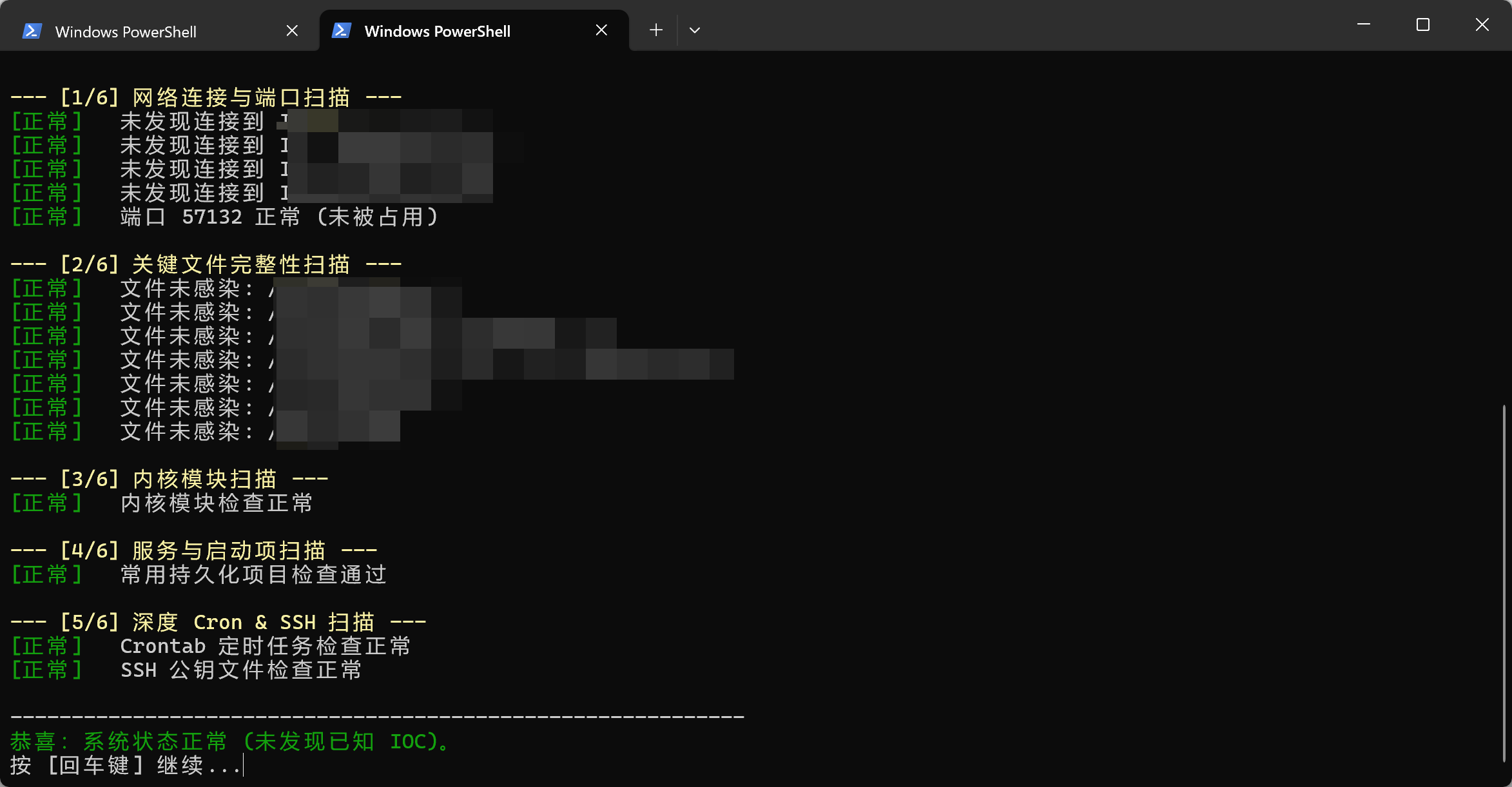Click the '常用持久化项目检查通过' result line
Screen dimensions: 1512x787
pyautogui.click(x=253, y=575)
